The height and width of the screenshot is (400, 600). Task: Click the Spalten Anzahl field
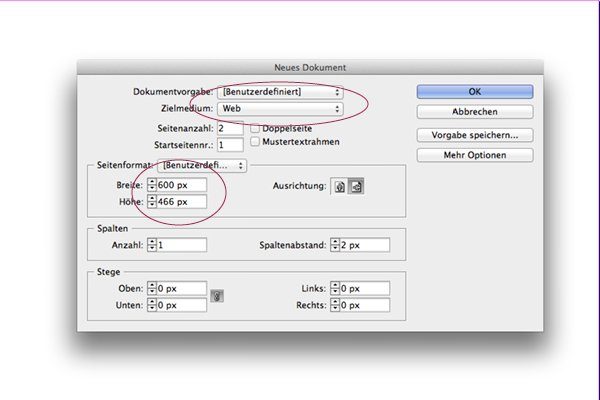click(182, 245)
